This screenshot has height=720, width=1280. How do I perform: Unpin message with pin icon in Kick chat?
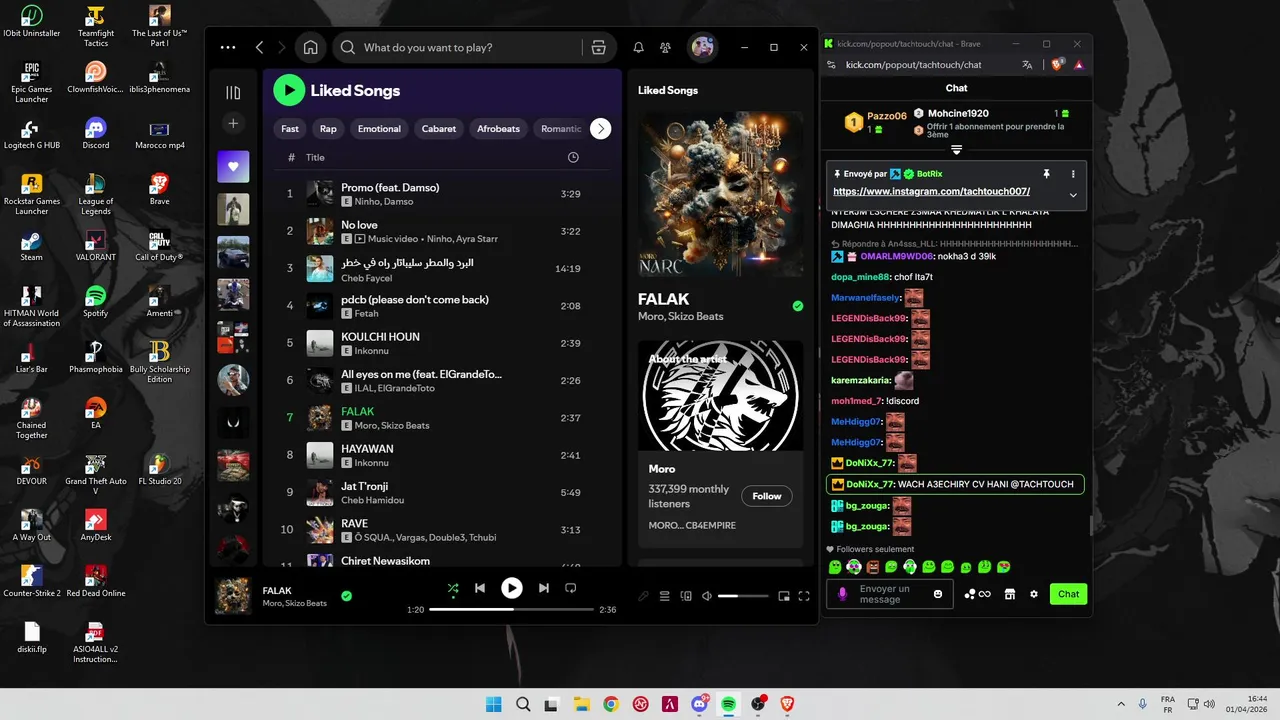[1047, 174]
